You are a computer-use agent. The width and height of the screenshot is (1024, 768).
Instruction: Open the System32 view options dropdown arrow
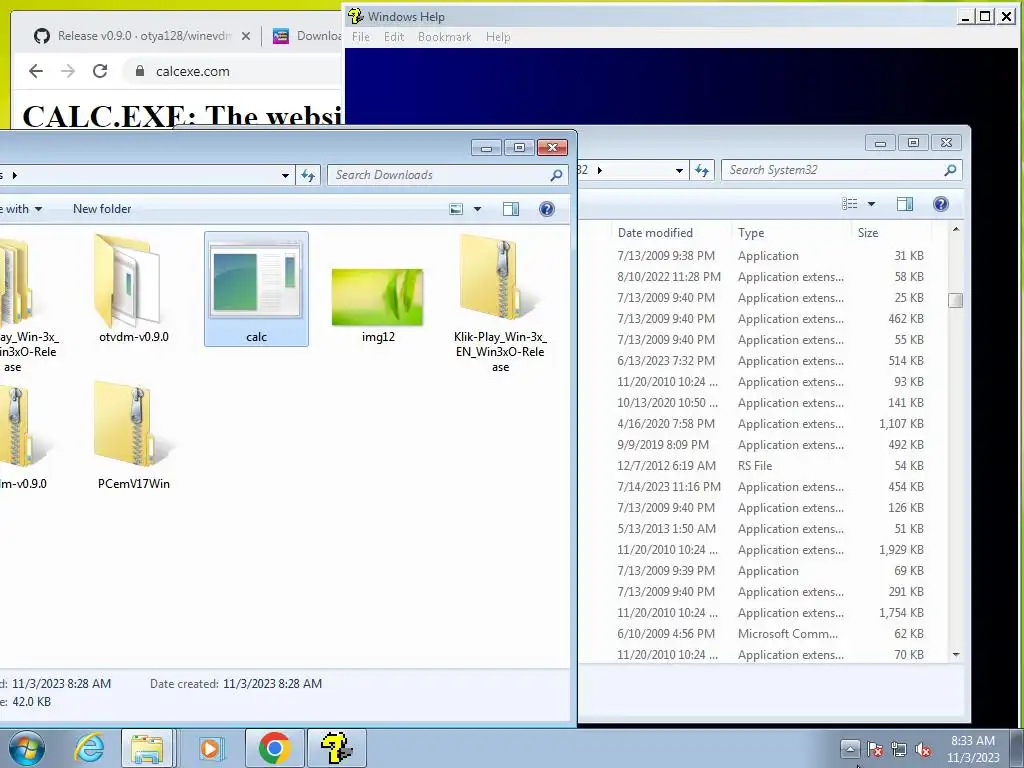tap(871, 204)
